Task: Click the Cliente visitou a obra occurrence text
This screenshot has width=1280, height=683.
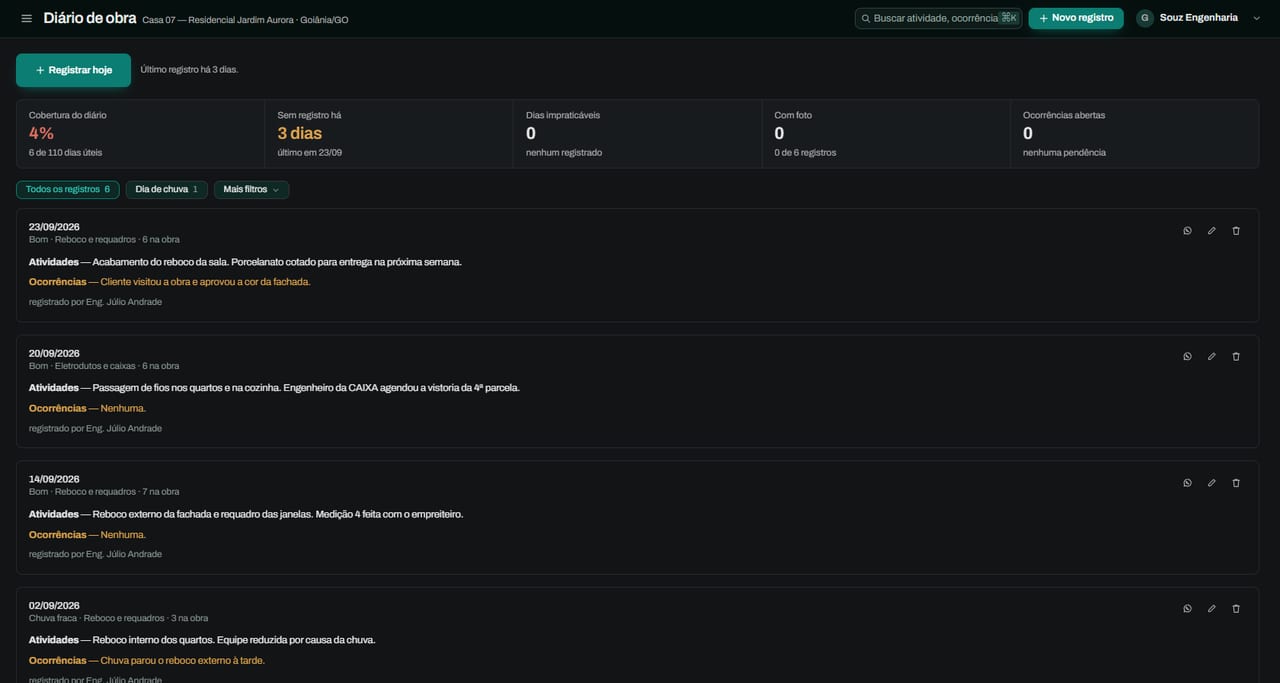Action: tap(206, 282)
